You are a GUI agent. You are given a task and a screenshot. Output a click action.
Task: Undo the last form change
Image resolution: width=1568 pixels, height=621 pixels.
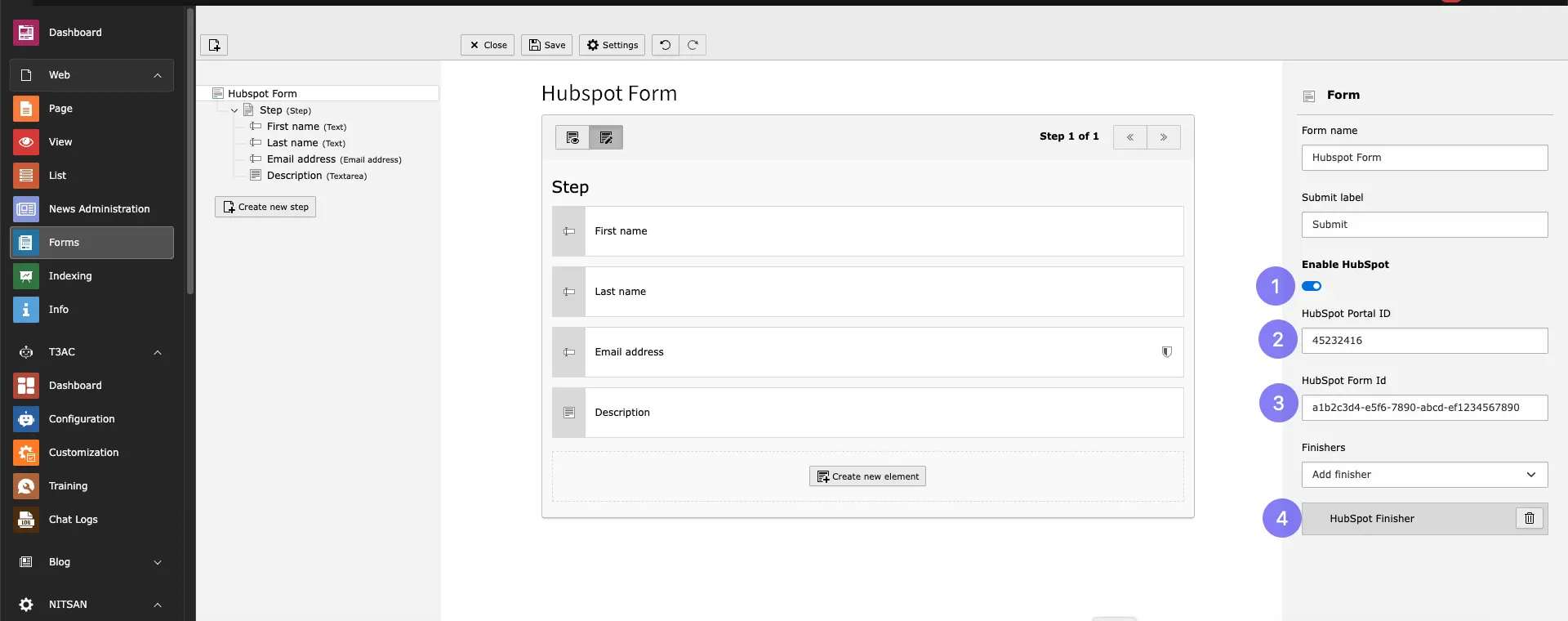click(x=666, y=45)
